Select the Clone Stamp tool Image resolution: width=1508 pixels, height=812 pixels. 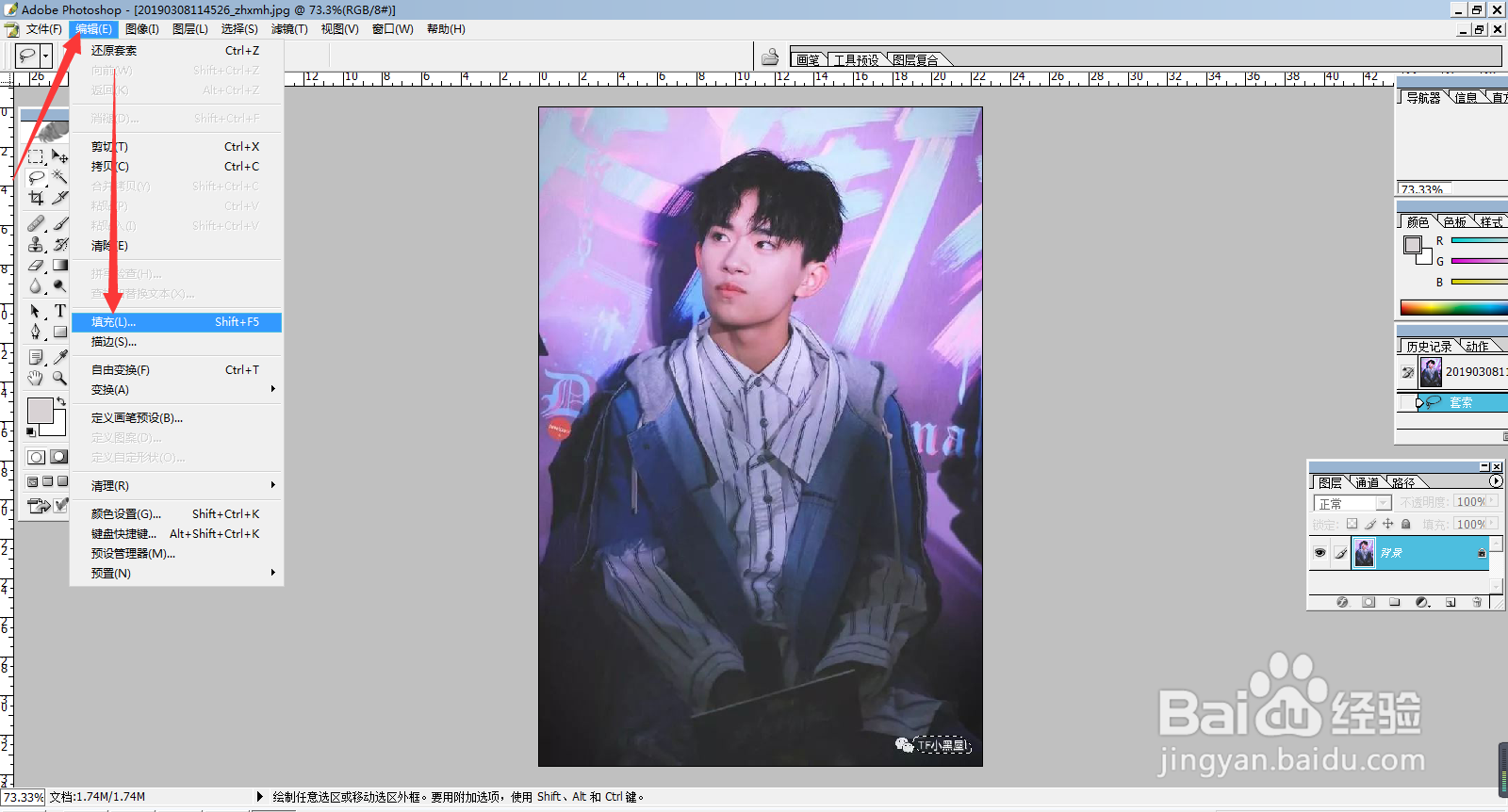(x=36, y=244)
